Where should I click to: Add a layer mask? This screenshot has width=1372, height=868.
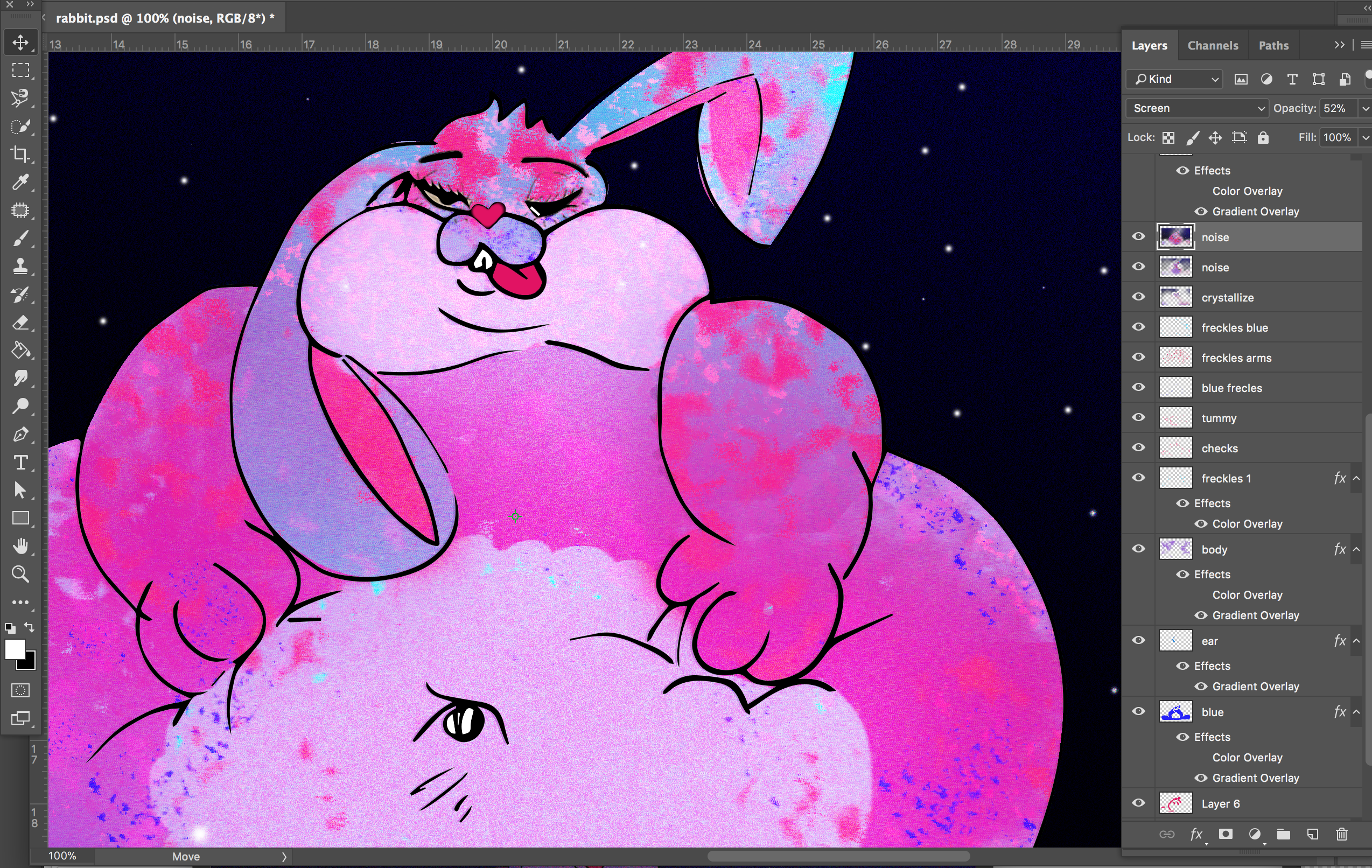pos(1226,835)
